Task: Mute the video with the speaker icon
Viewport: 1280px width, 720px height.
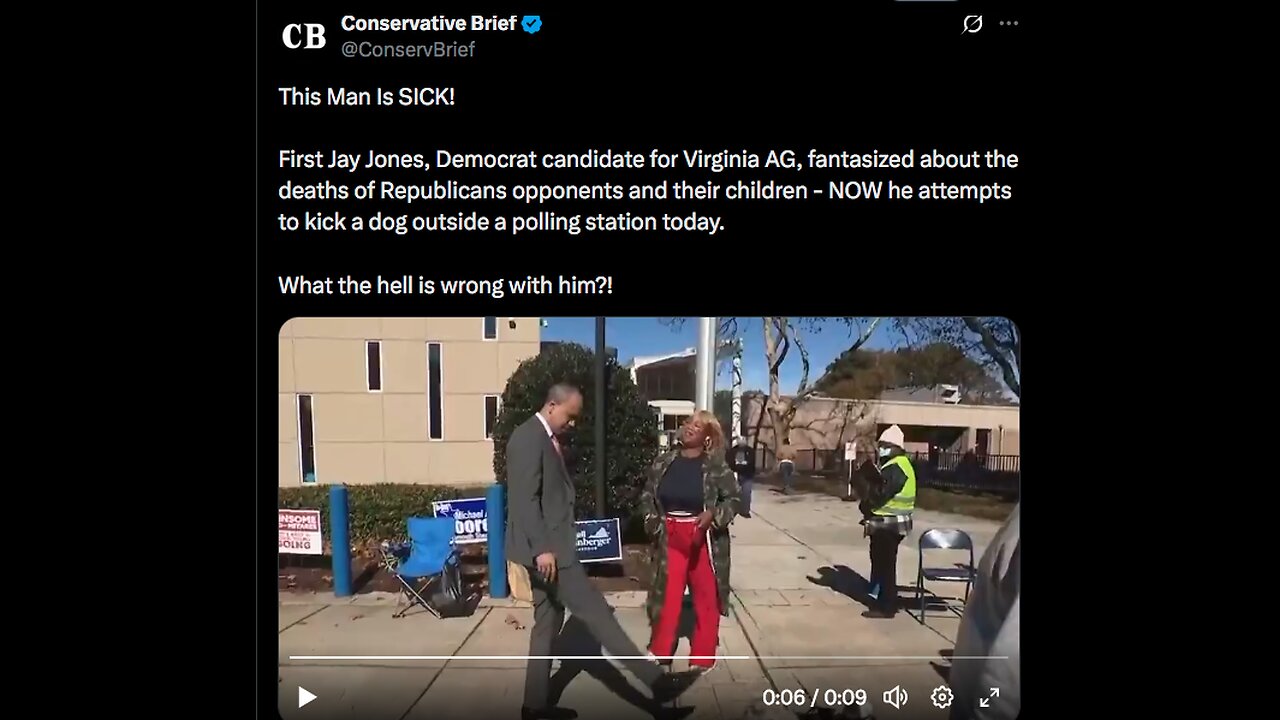Action: (895, 697)
